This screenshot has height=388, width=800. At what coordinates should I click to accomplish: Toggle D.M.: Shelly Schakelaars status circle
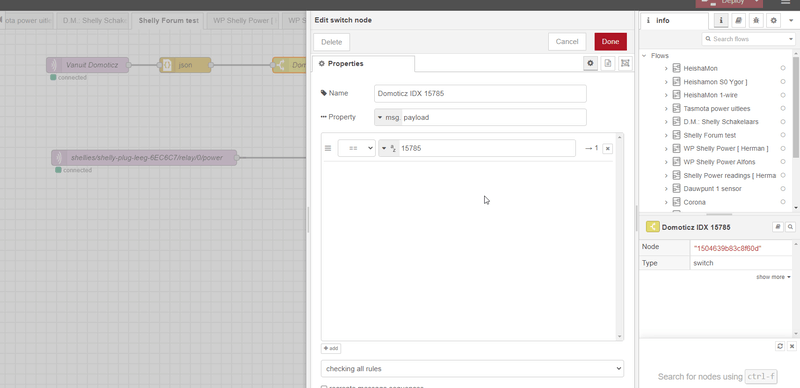(x=783, y=122)
